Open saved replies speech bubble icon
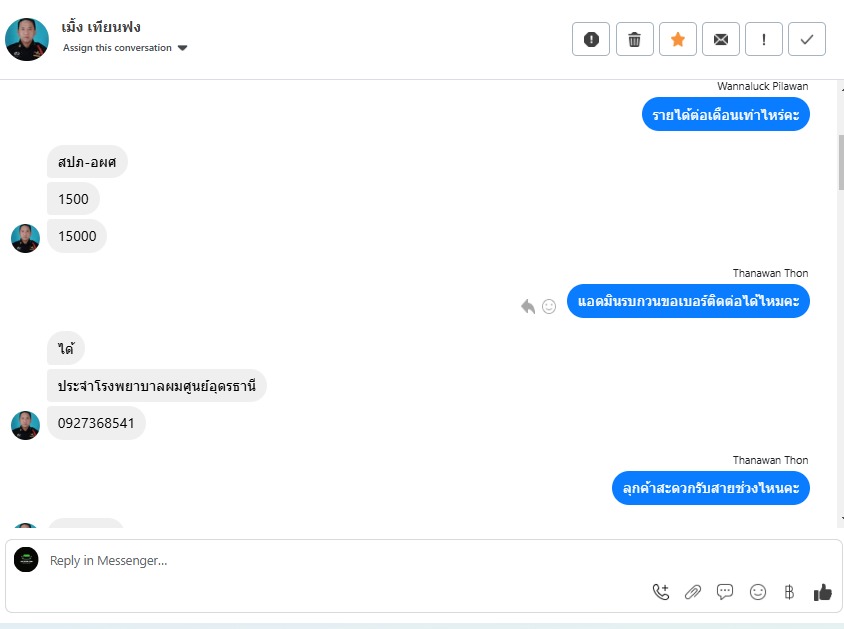Image resolution: width=844 pixels, height=629 pixels. pyautogui.click(x=725, y=592)
